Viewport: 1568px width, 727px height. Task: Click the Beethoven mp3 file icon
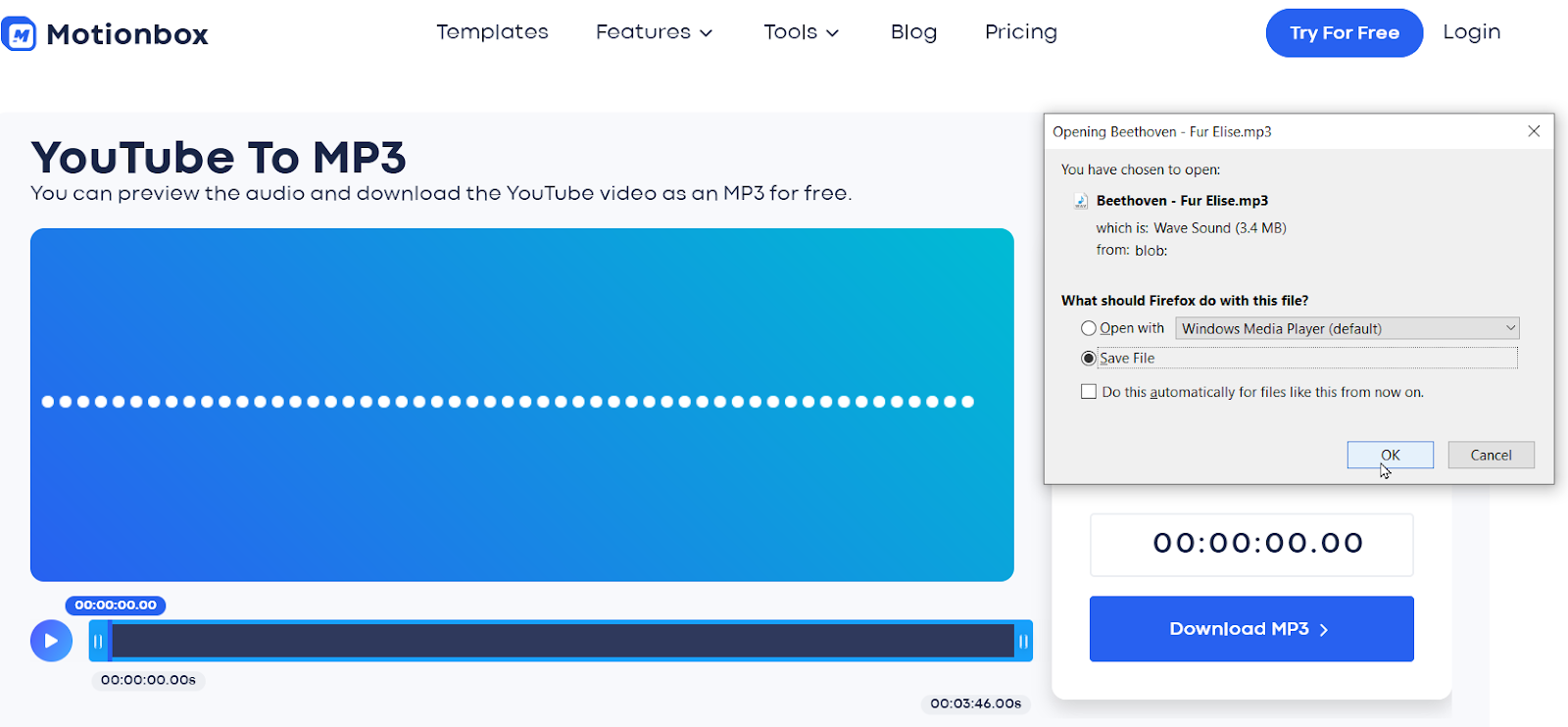click(x=1081, y=201)
